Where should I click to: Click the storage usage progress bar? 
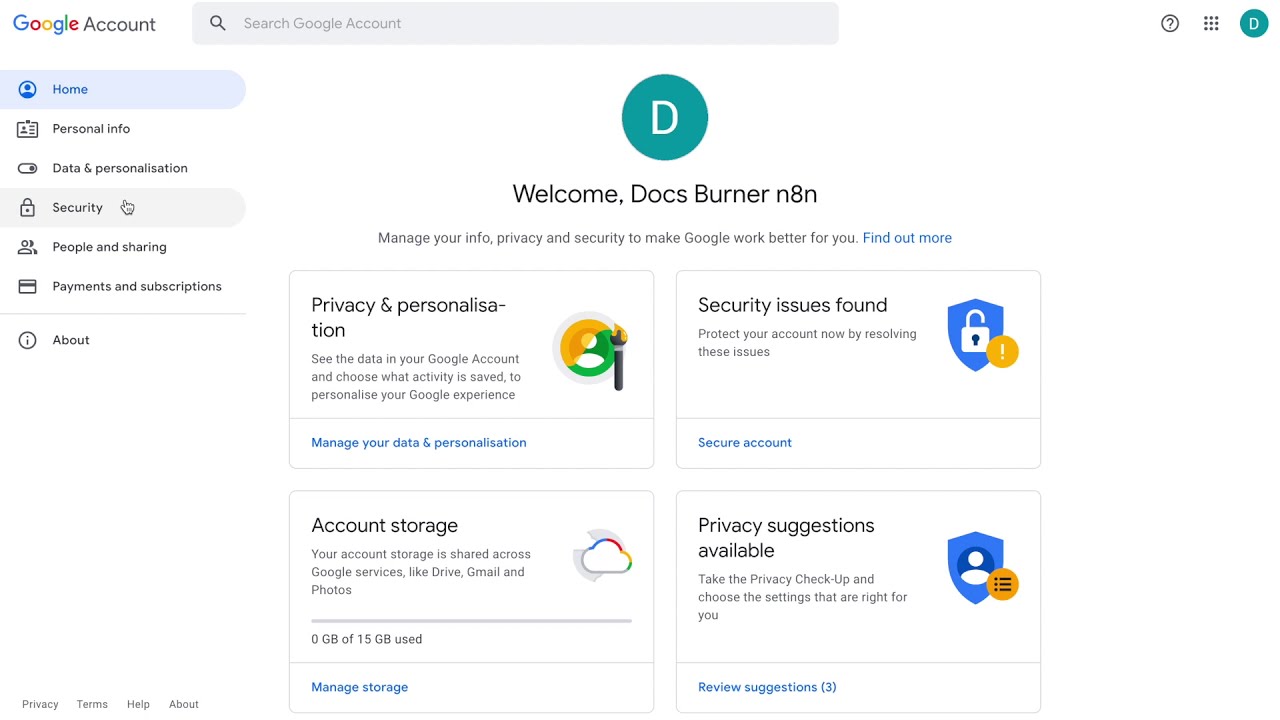point(471,621)
